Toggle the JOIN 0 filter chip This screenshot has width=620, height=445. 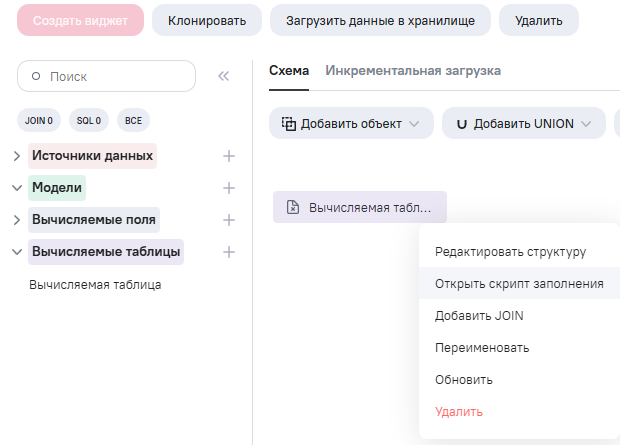(x=38, y=120)
